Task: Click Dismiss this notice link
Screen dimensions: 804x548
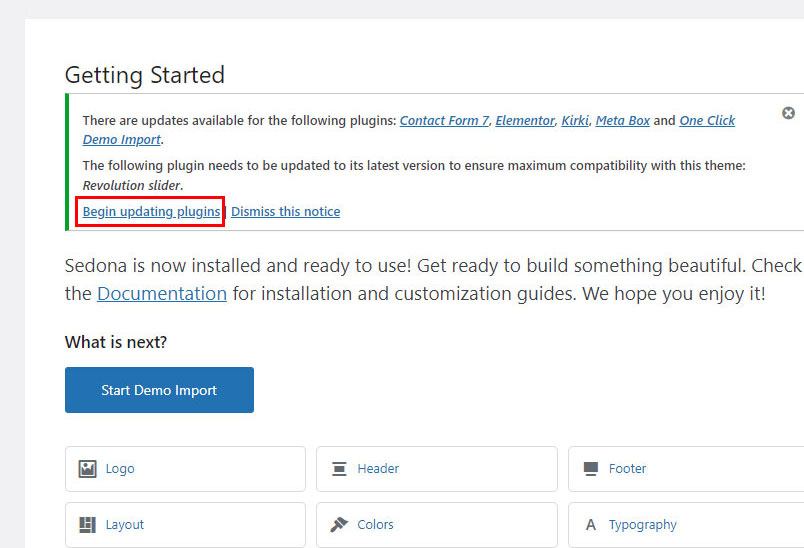Action: point(286,211)
